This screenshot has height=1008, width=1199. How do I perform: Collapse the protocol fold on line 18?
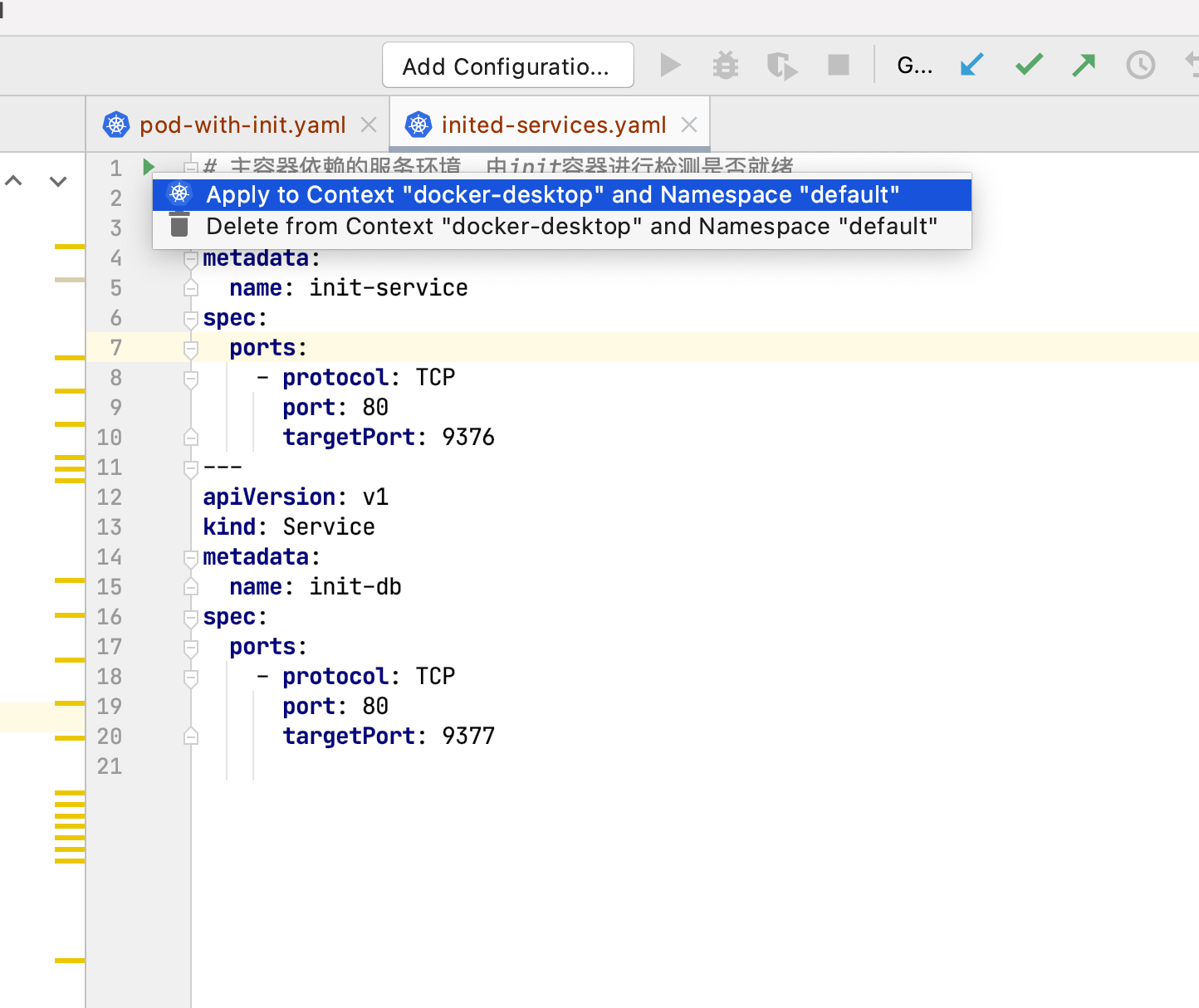[x=191, y=677]
